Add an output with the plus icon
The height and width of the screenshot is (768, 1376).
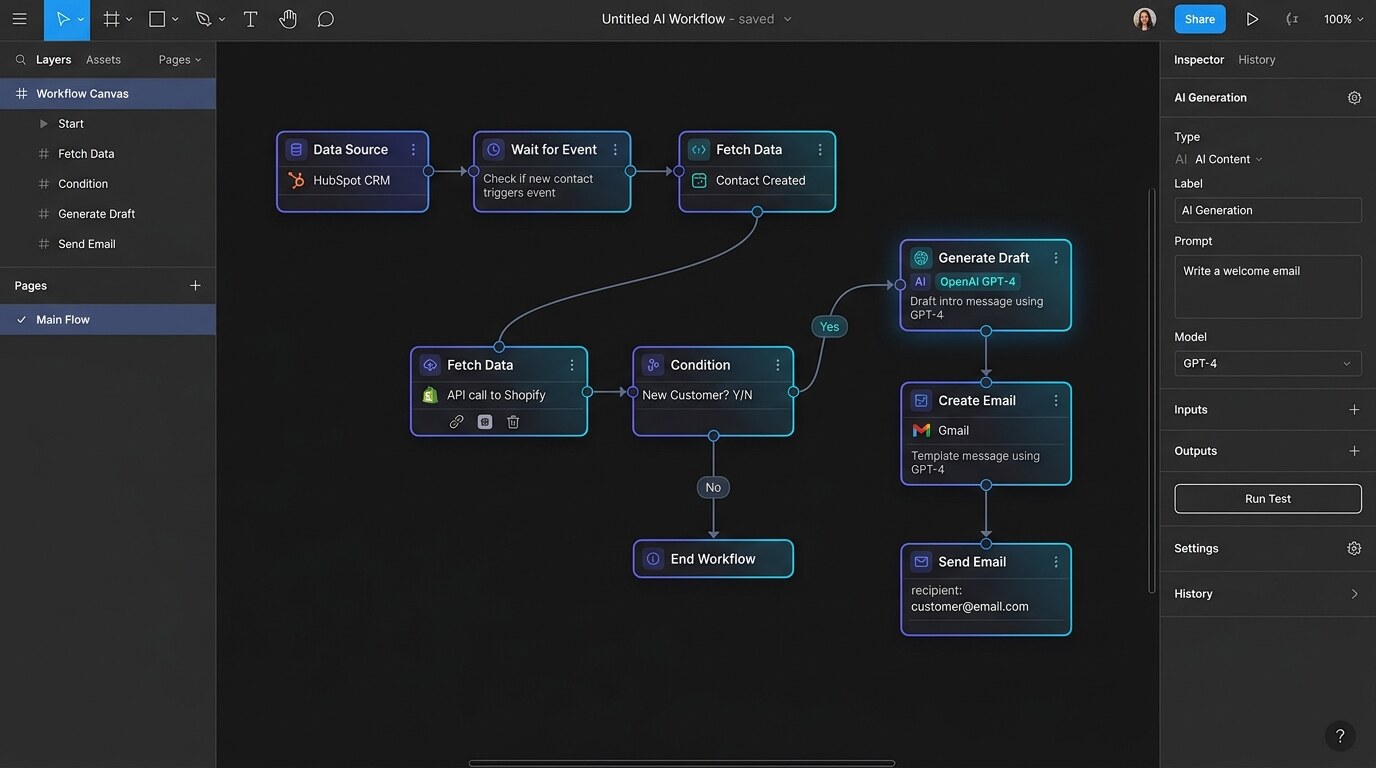tap(1354, 451)
